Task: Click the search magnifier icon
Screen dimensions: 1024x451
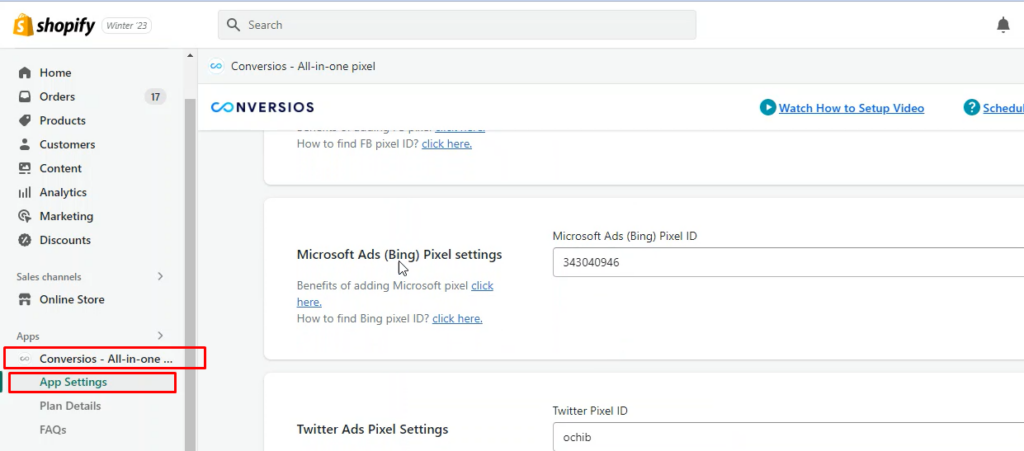Action: [233, 25]
